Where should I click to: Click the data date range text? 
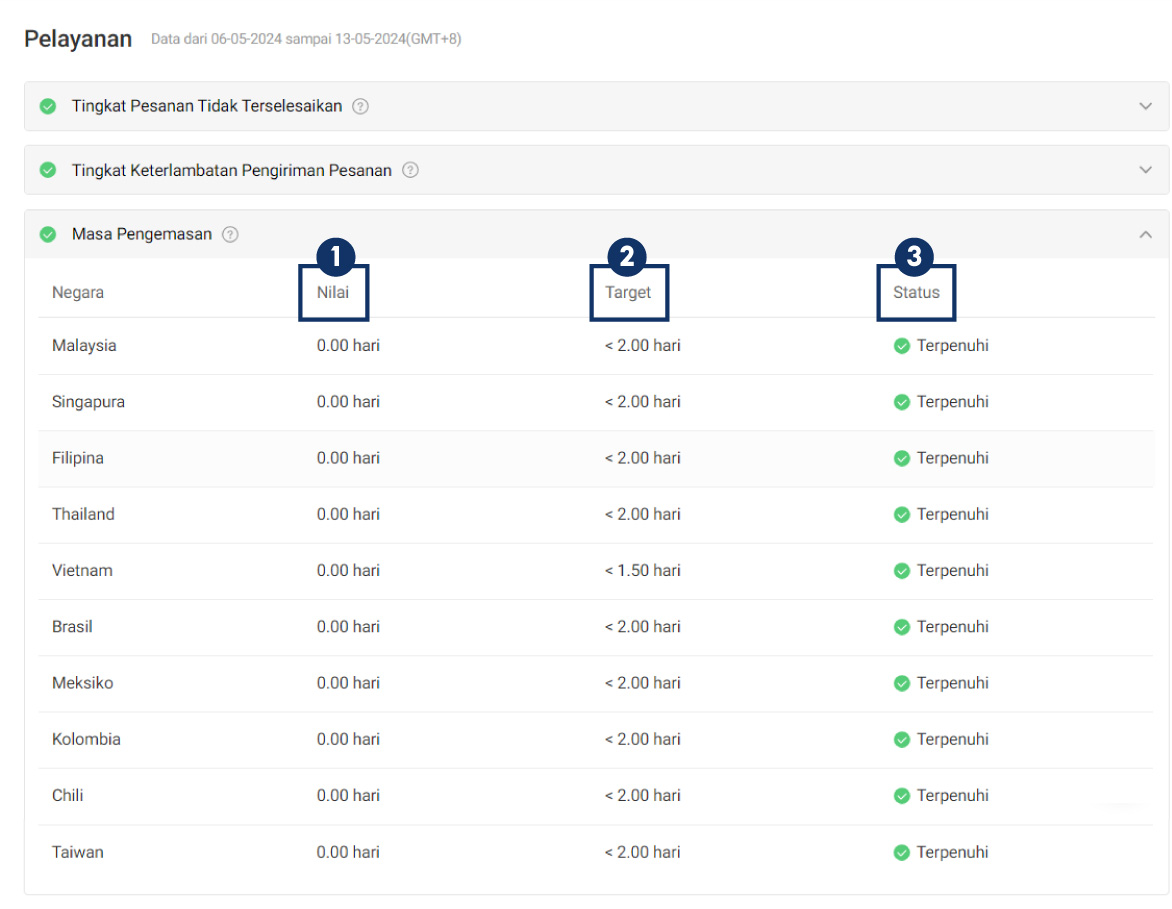pos(306,39)
